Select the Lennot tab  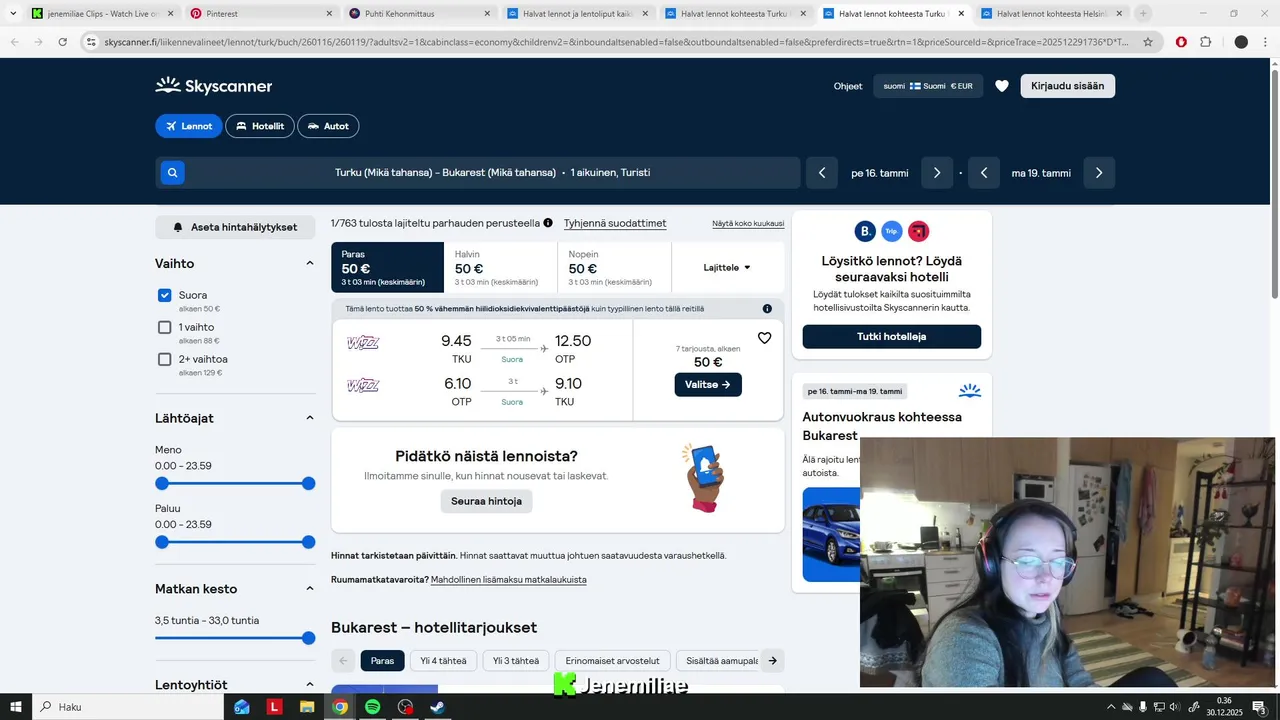click(x=188, y=126)
